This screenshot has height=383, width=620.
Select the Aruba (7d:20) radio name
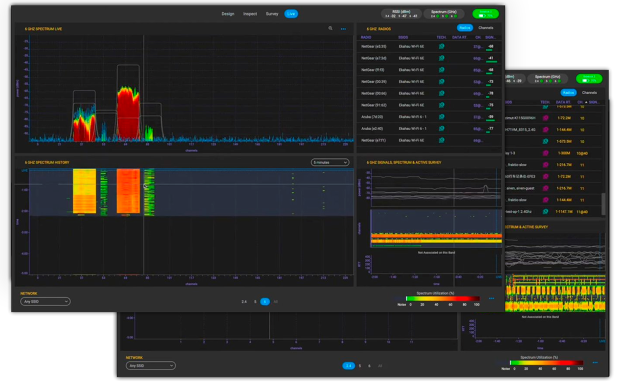(372, 117)
